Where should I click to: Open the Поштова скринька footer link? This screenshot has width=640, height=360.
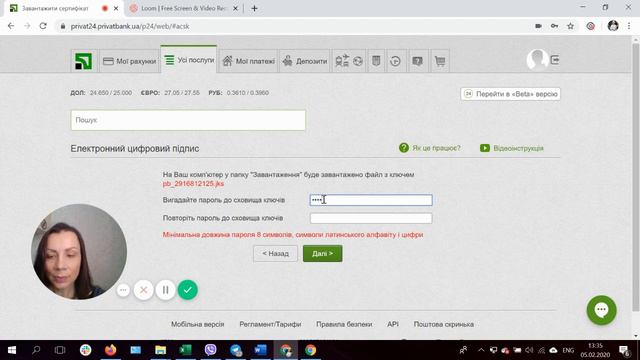[x=444, y=324]
